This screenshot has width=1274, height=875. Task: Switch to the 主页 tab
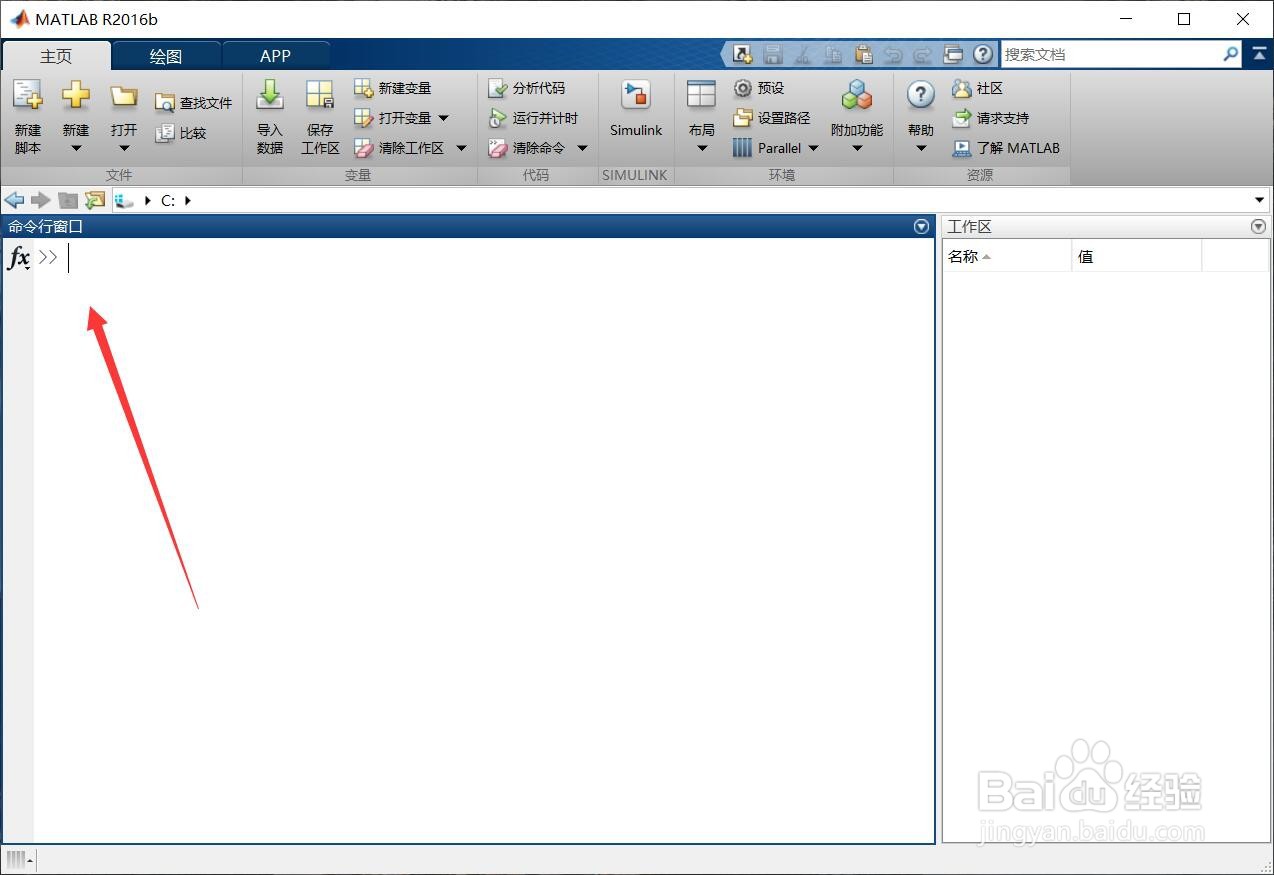56,56
